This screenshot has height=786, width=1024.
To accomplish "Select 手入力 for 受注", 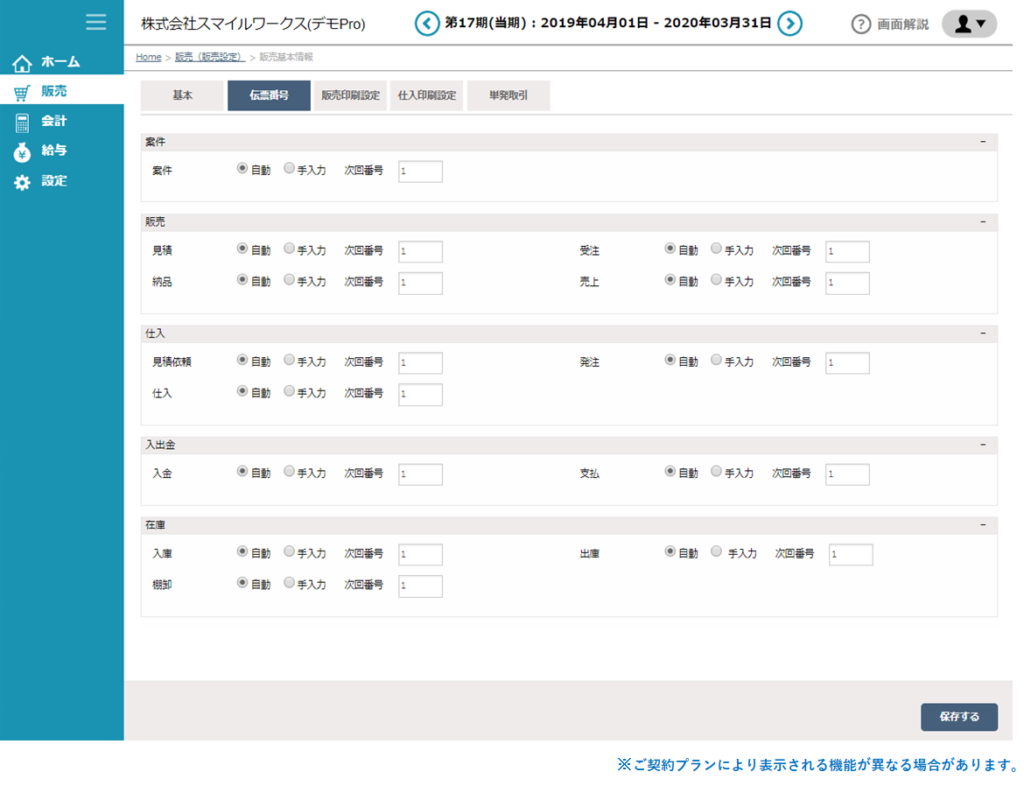I will click(x=716, y=249).
